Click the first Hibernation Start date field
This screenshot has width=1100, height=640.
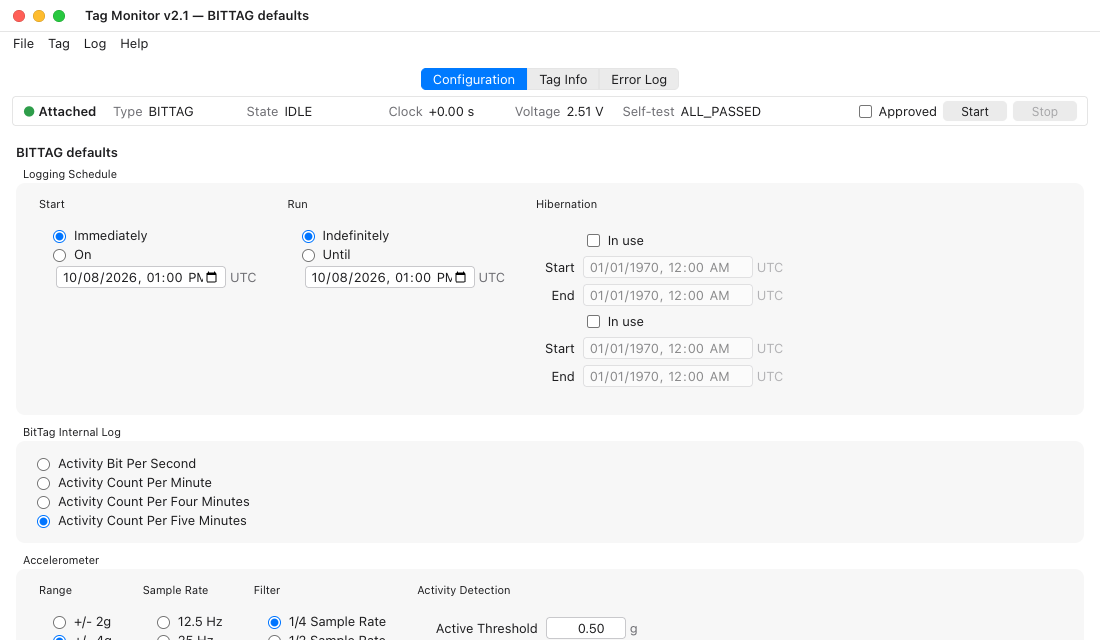click(x=668, y=267)
